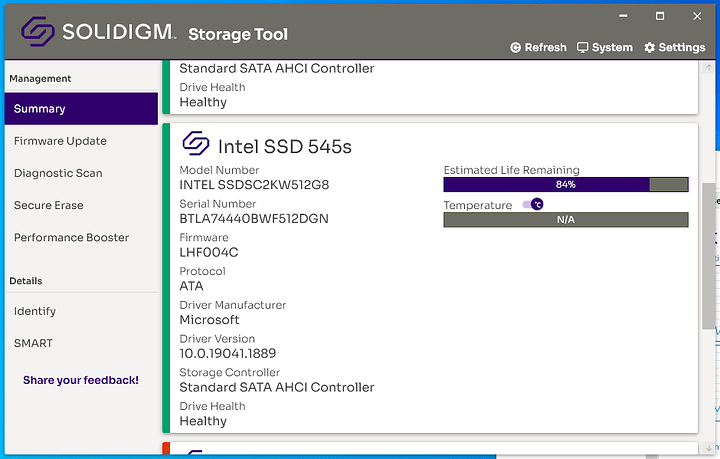Open the Summary page
720x459 pixels.
click(x=81, y=109)
